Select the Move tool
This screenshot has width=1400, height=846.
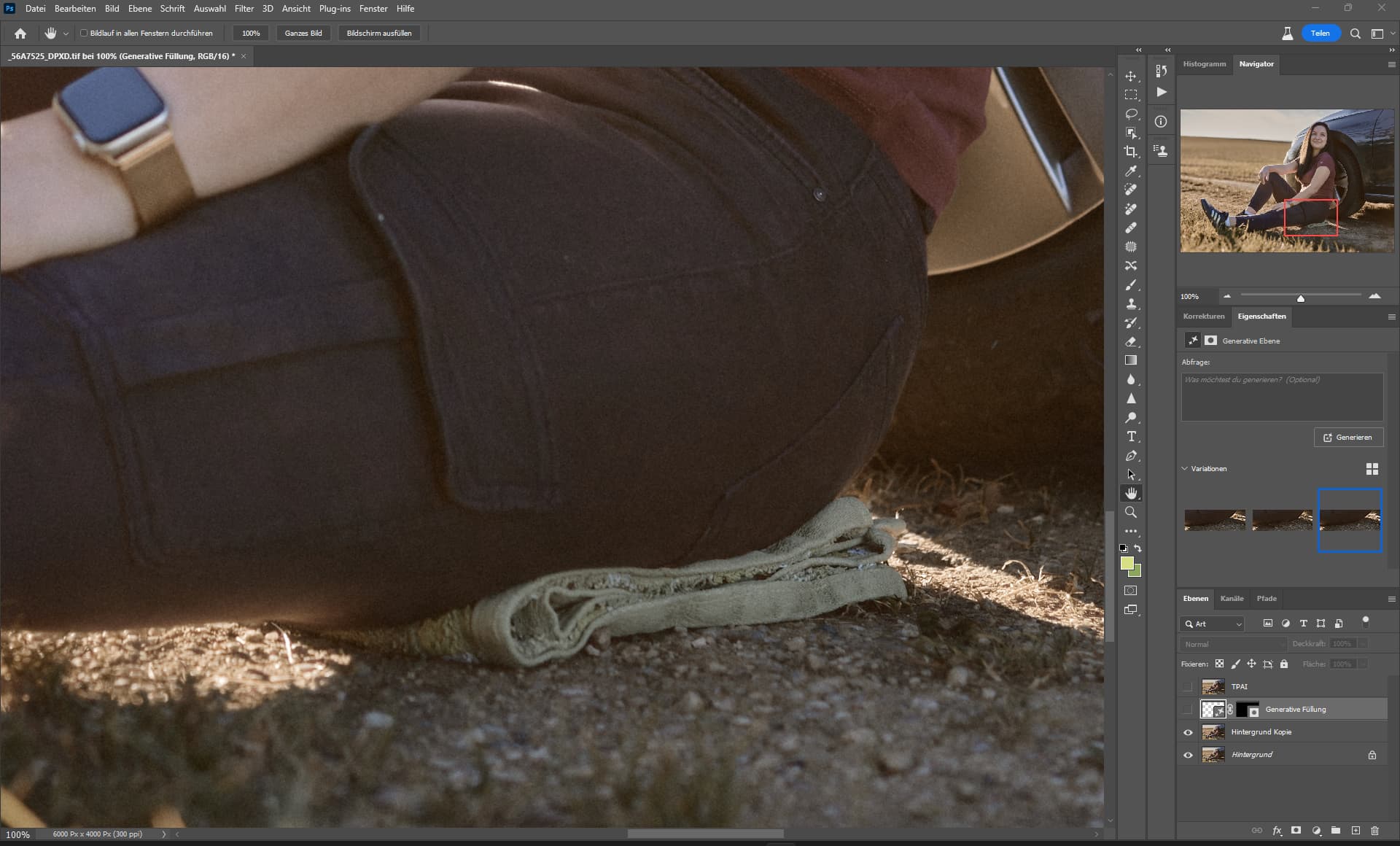(x=1130, y=77)
